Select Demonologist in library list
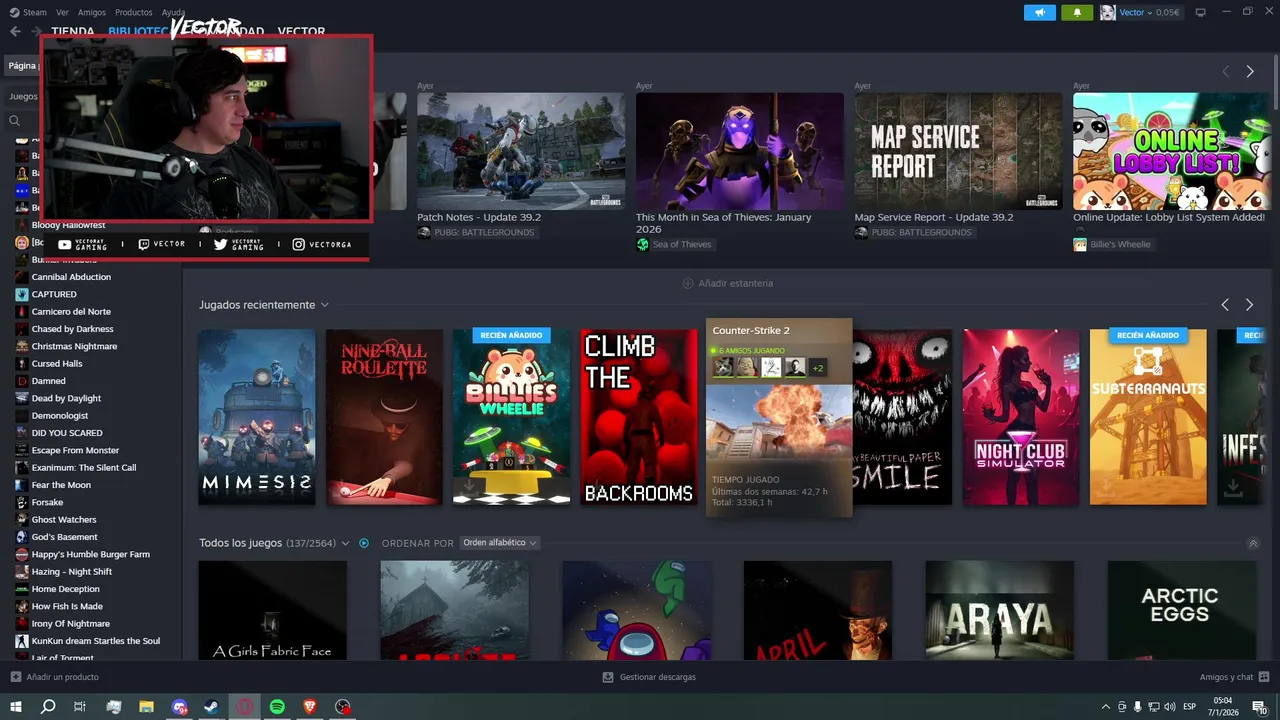The image size is (1280, 720). (x=60, y=416)
